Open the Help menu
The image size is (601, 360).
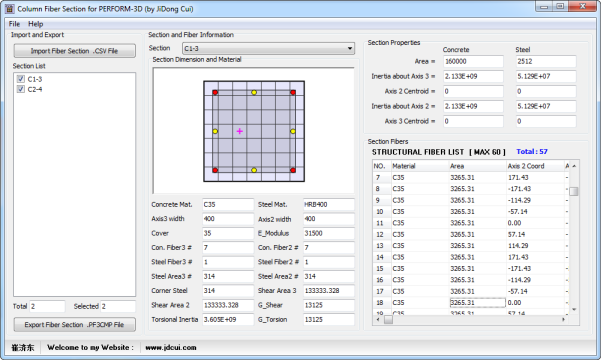[x=36, y=24]
